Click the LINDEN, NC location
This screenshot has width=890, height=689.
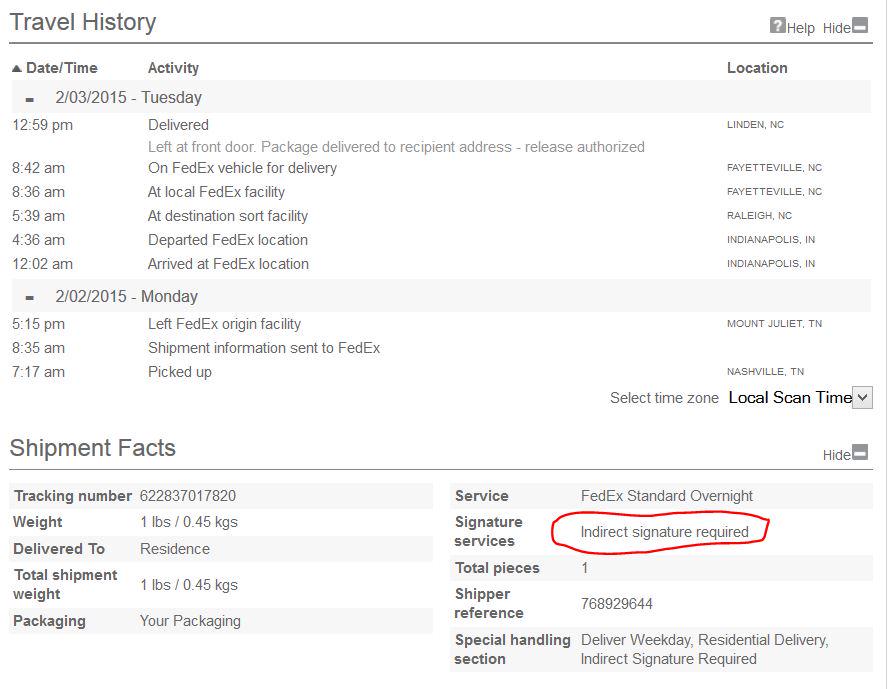[x=755, y=125]
